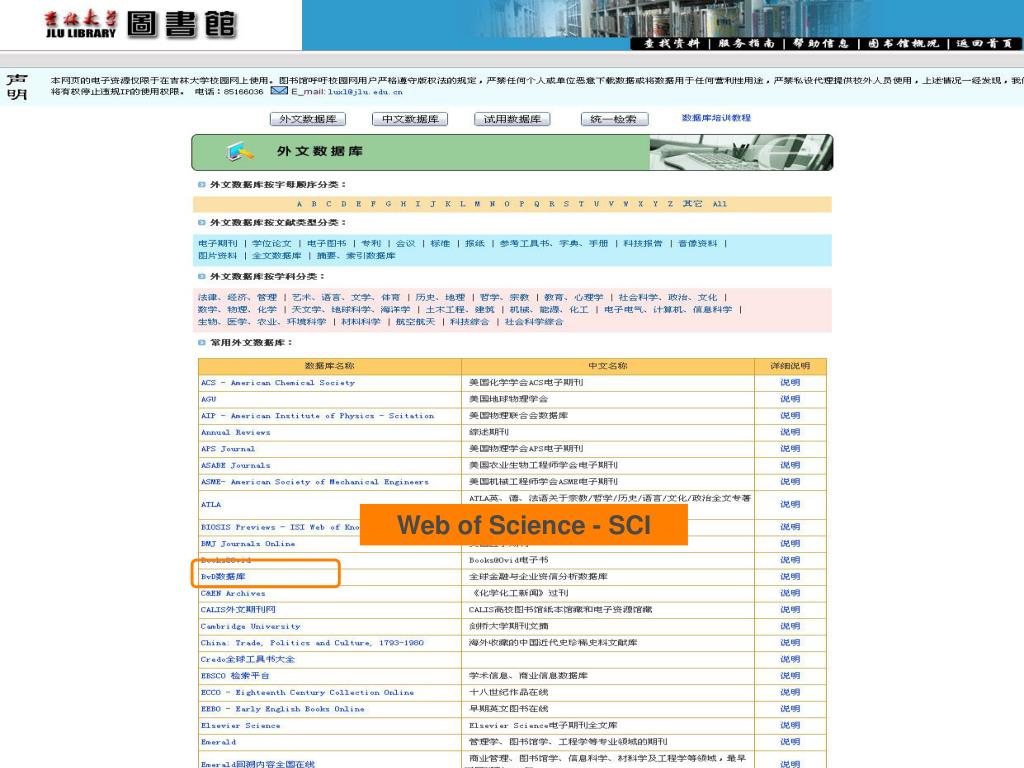The image size is (1024, 768).
Task: Open the 服务指南 navigation item
Action: tap(746, 43)
